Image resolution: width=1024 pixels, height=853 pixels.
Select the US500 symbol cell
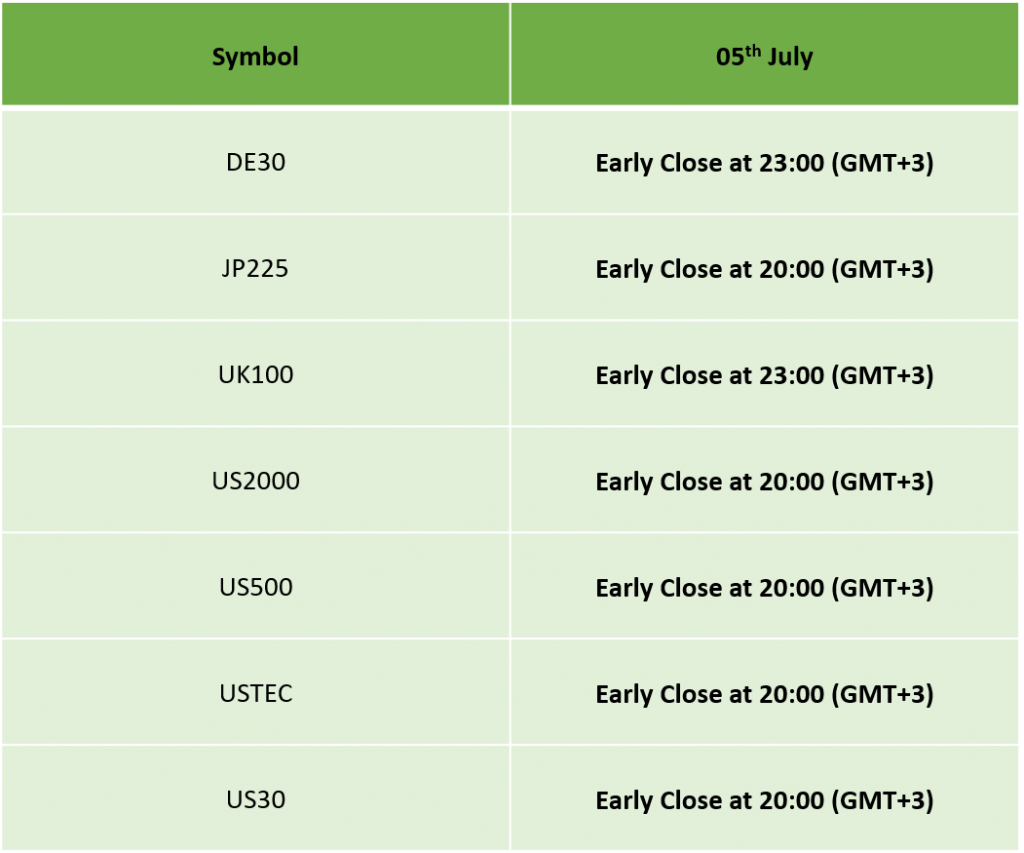coord(255,587)
